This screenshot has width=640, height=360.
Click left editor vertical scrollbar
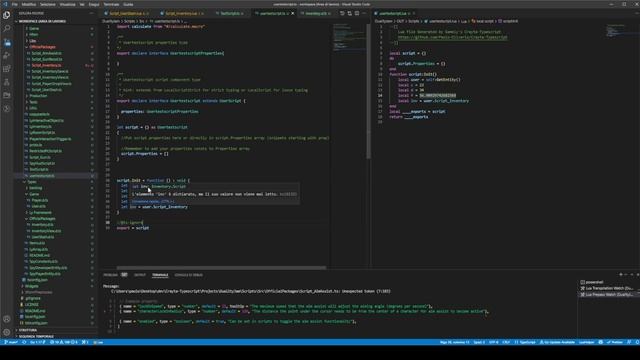368,91
